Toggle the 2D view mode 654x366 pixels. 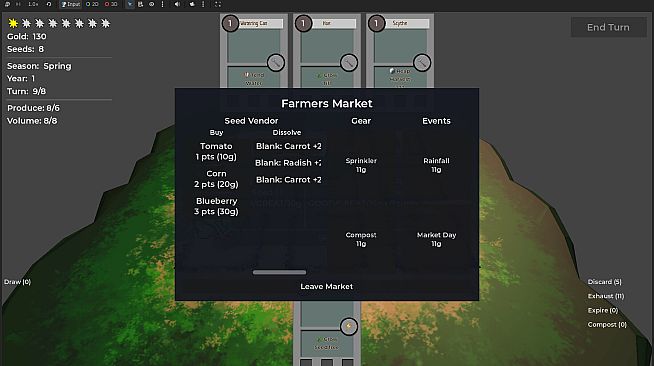point(92,4)
